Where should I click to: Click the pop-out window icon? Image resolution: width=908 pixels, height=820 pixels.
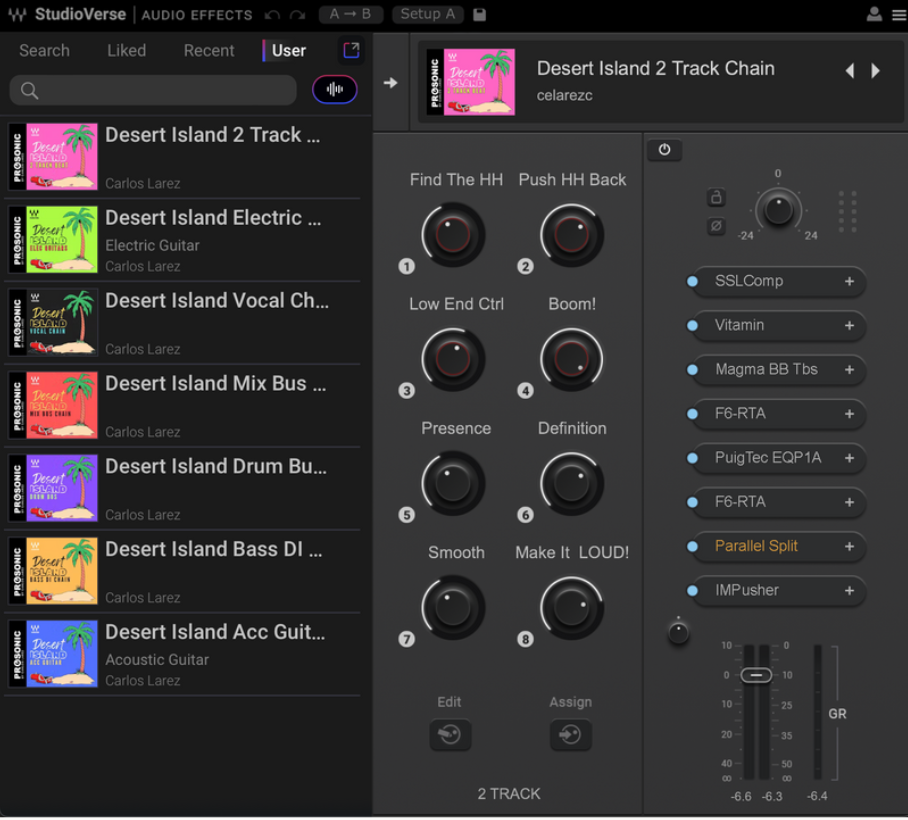point(351,50)
